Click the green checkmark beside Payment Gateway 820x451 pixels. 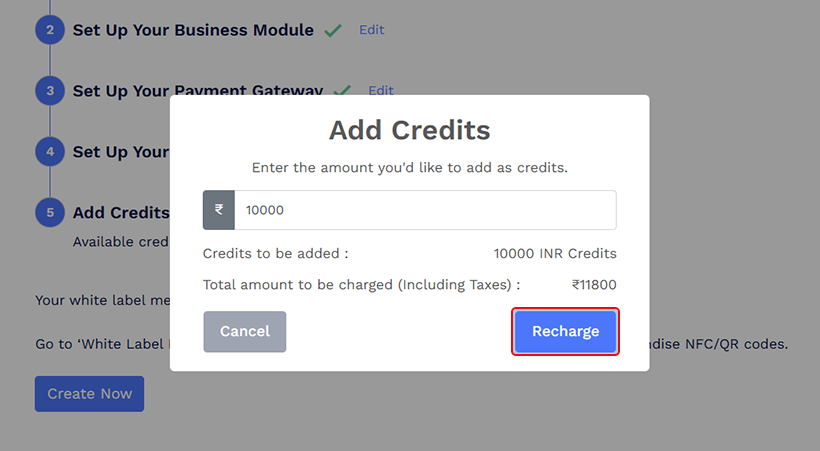(x=342, y=91)
